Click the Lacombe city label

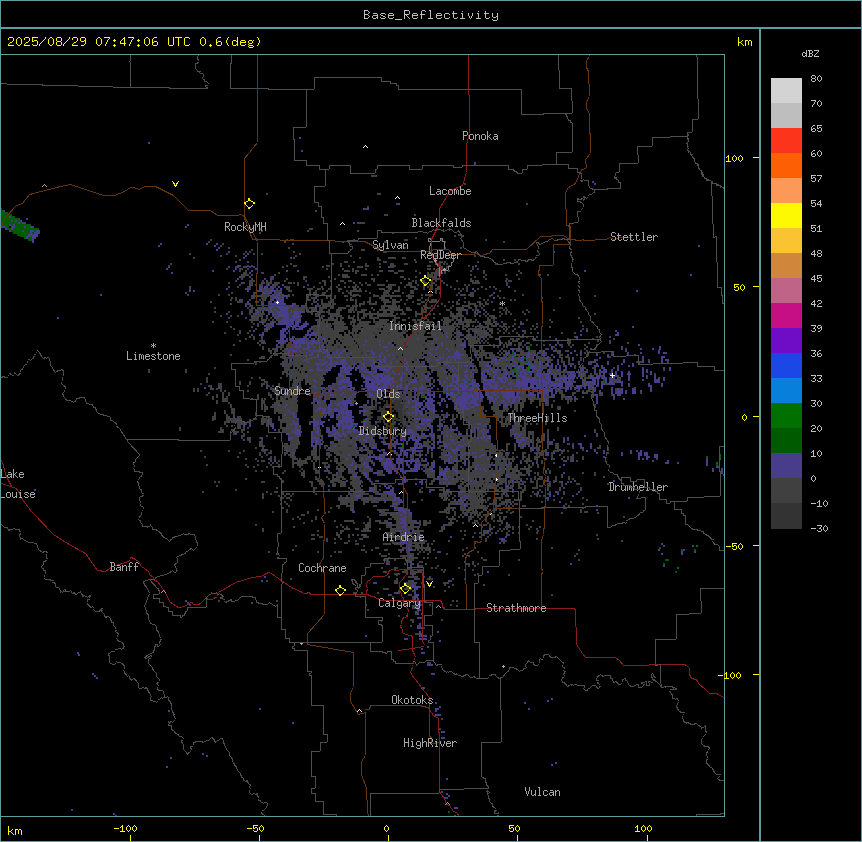pos(450,191)
